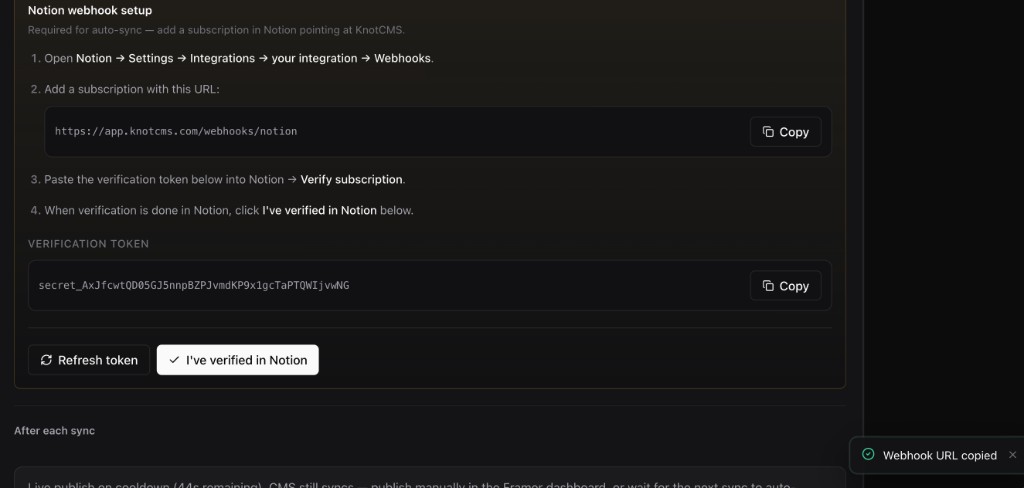
Task: Copy the verification token
Action: pos(785,286)
